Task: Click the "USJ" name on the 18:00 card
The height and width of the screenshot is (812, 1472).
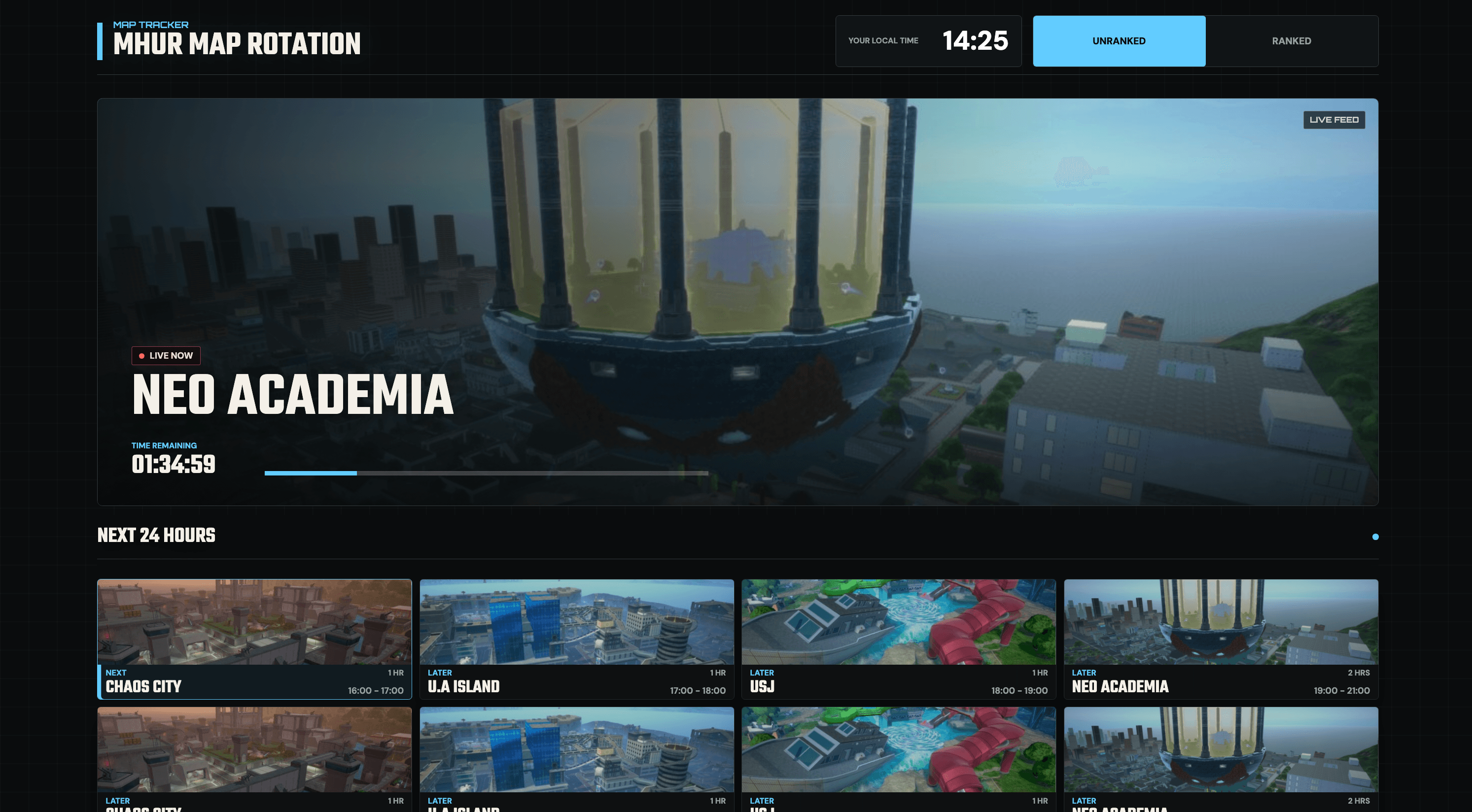Action: pos(762,686)
